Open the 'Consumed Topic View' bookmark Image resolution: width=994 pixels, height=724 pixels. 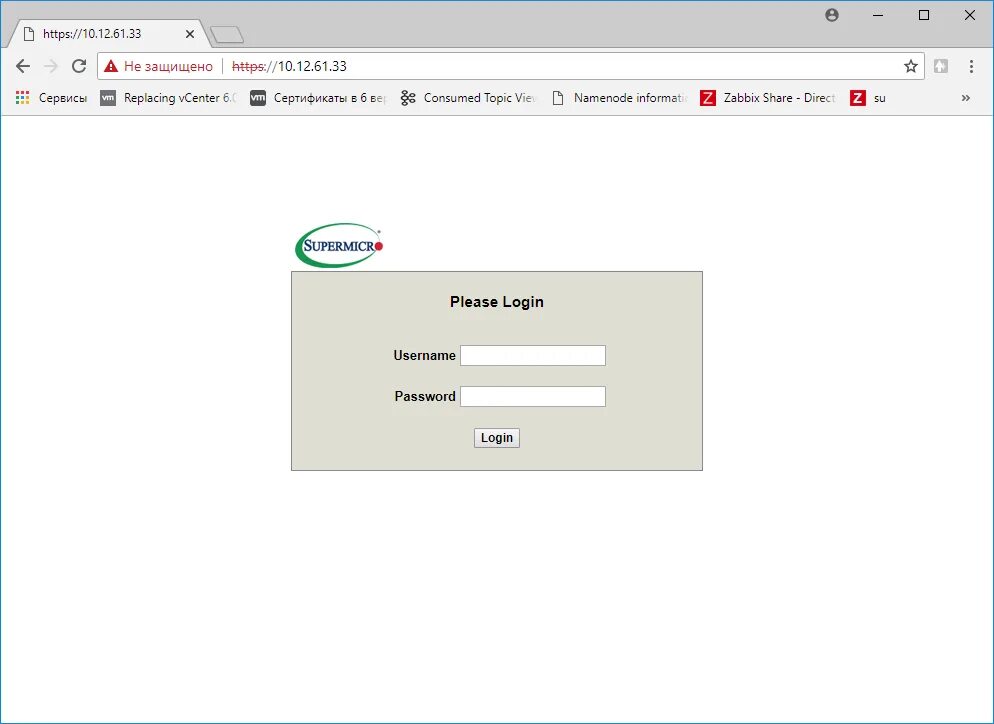468,98
